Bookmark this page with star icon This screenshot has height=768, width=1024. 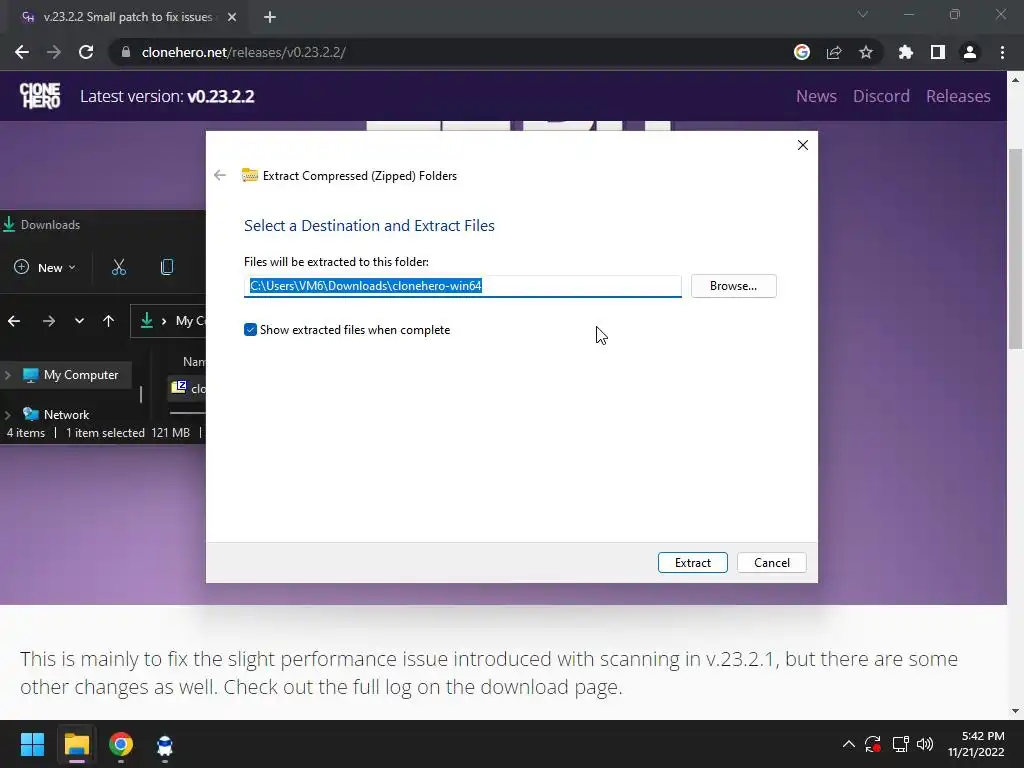tap(866, 52)
